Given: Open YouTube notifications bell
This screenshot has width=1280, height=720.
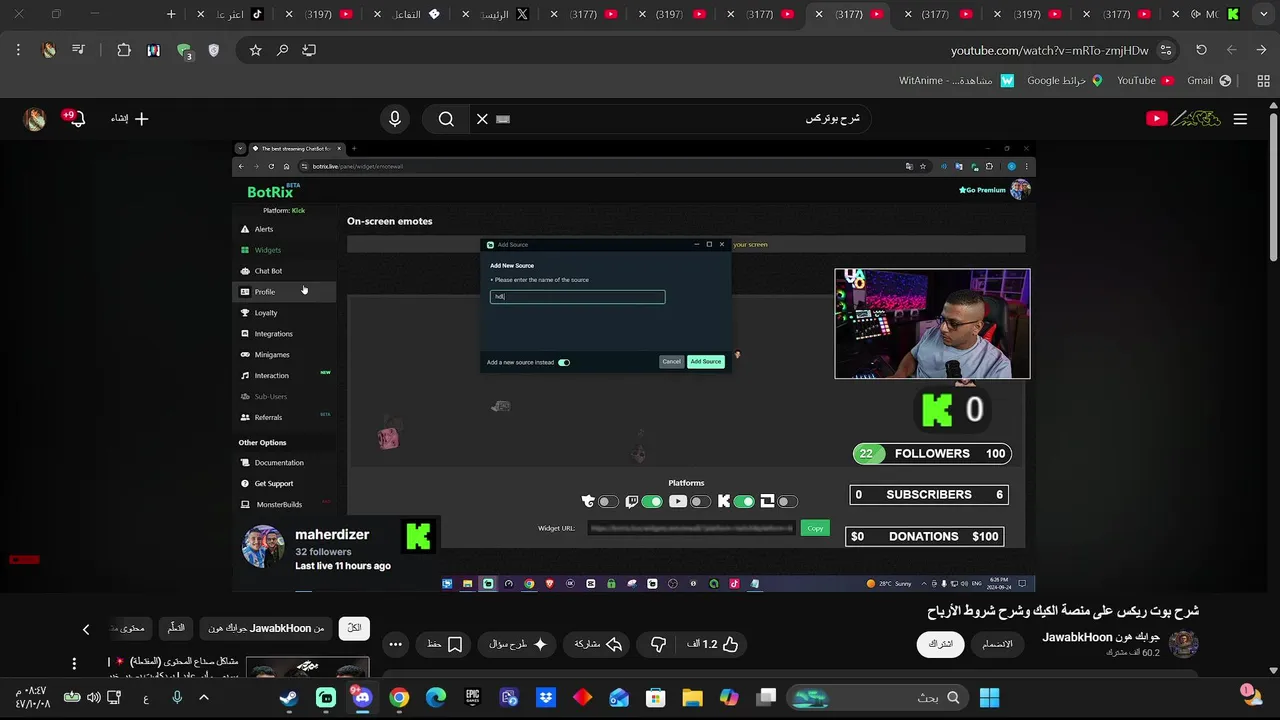Looking at the screenshot, I should pyautogui.click(x=76, y=119).
